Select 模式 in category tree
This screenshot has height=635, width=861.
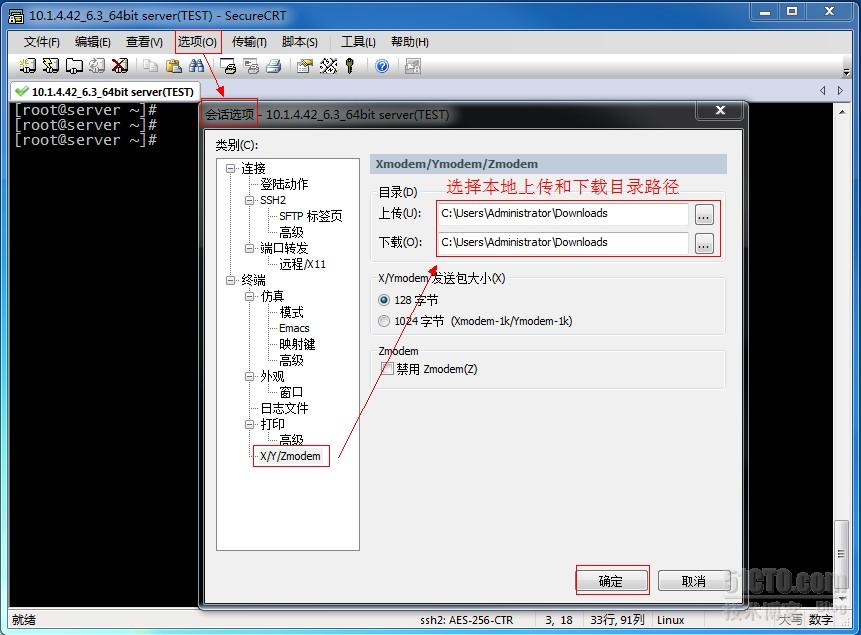click(x=291, y=312)
